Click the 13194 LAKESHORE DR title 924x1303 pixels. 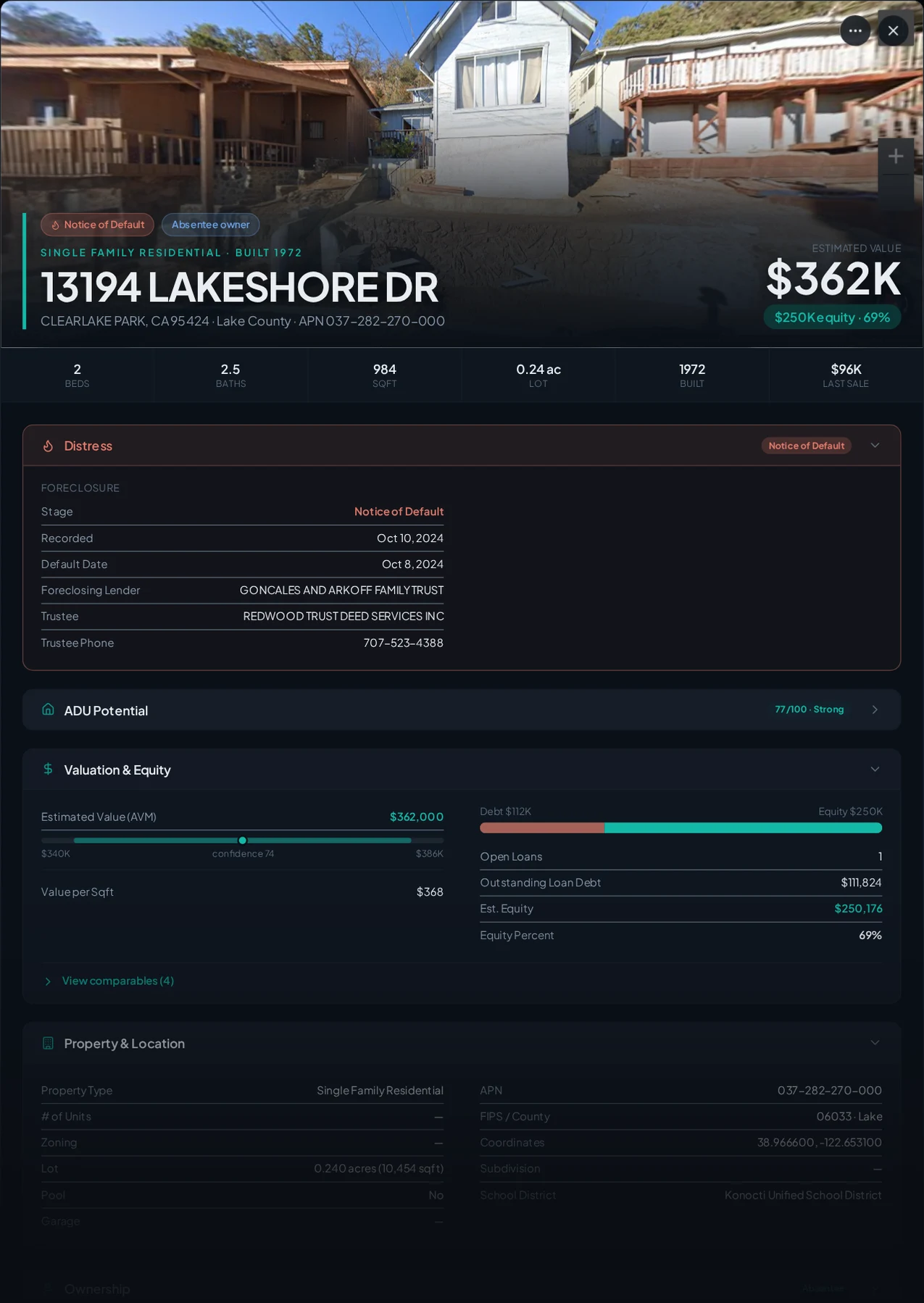coord(239,287)
